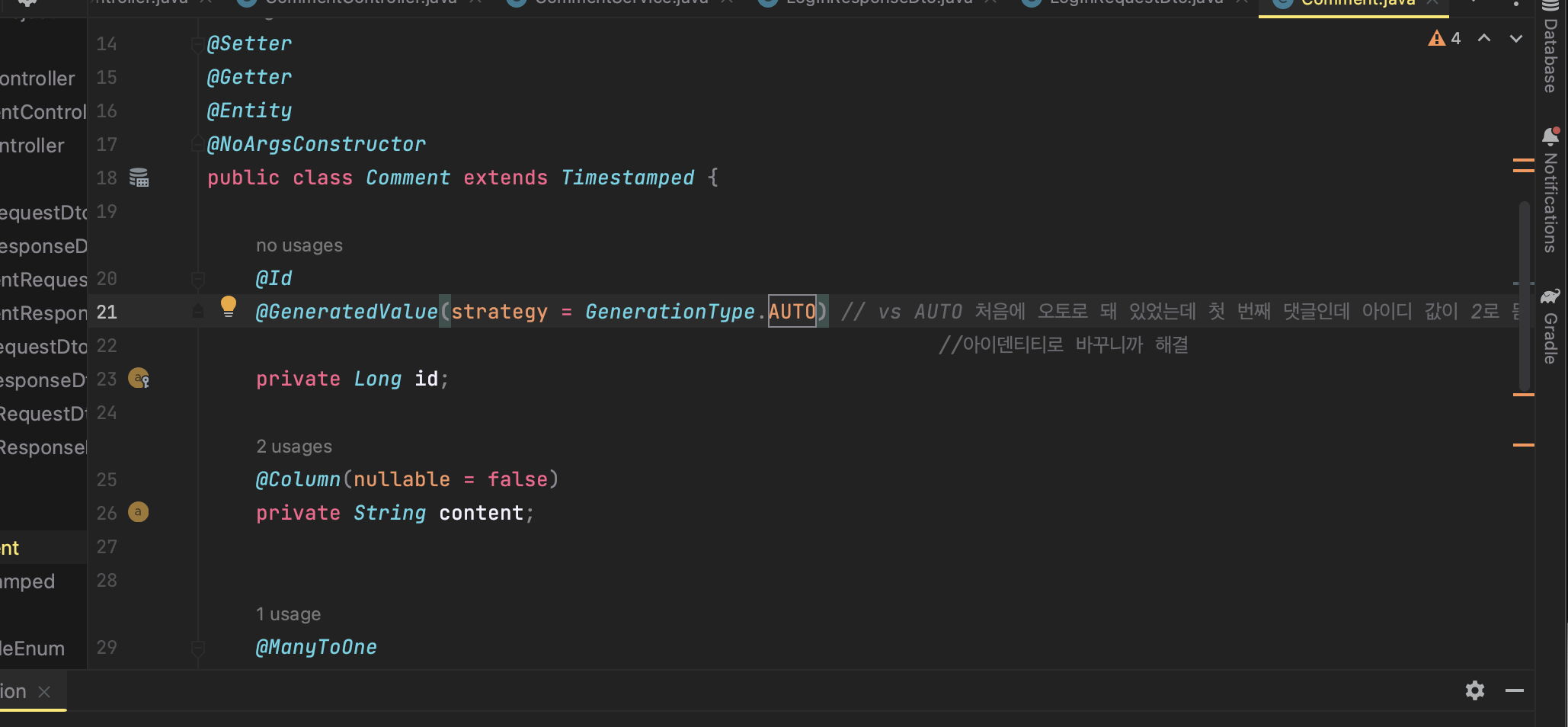Click the Korean comment '//아이덴티티로 바꾸니까 해결'

(1064, 345)
